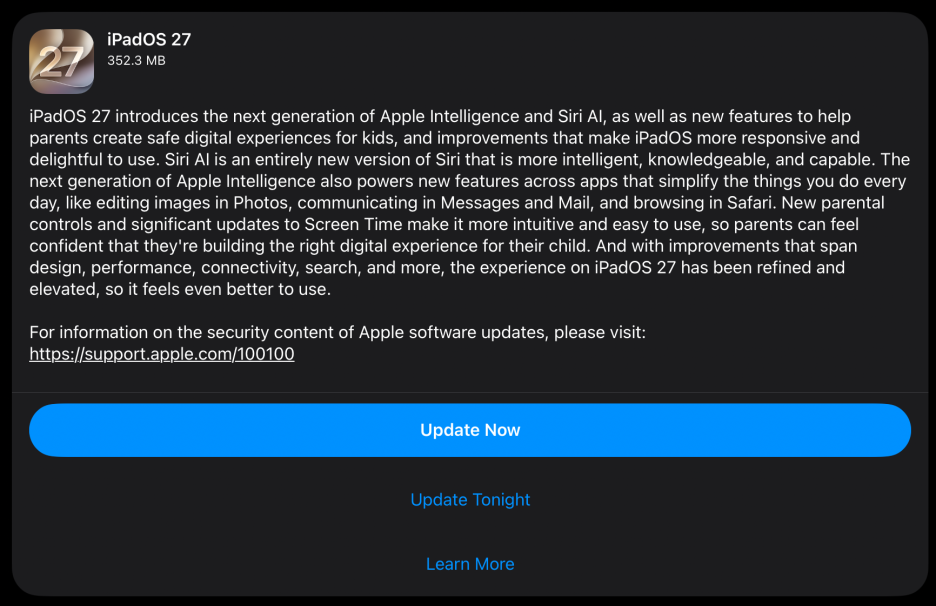Tap the iPadOS 27 app icon

click(61, 61)
